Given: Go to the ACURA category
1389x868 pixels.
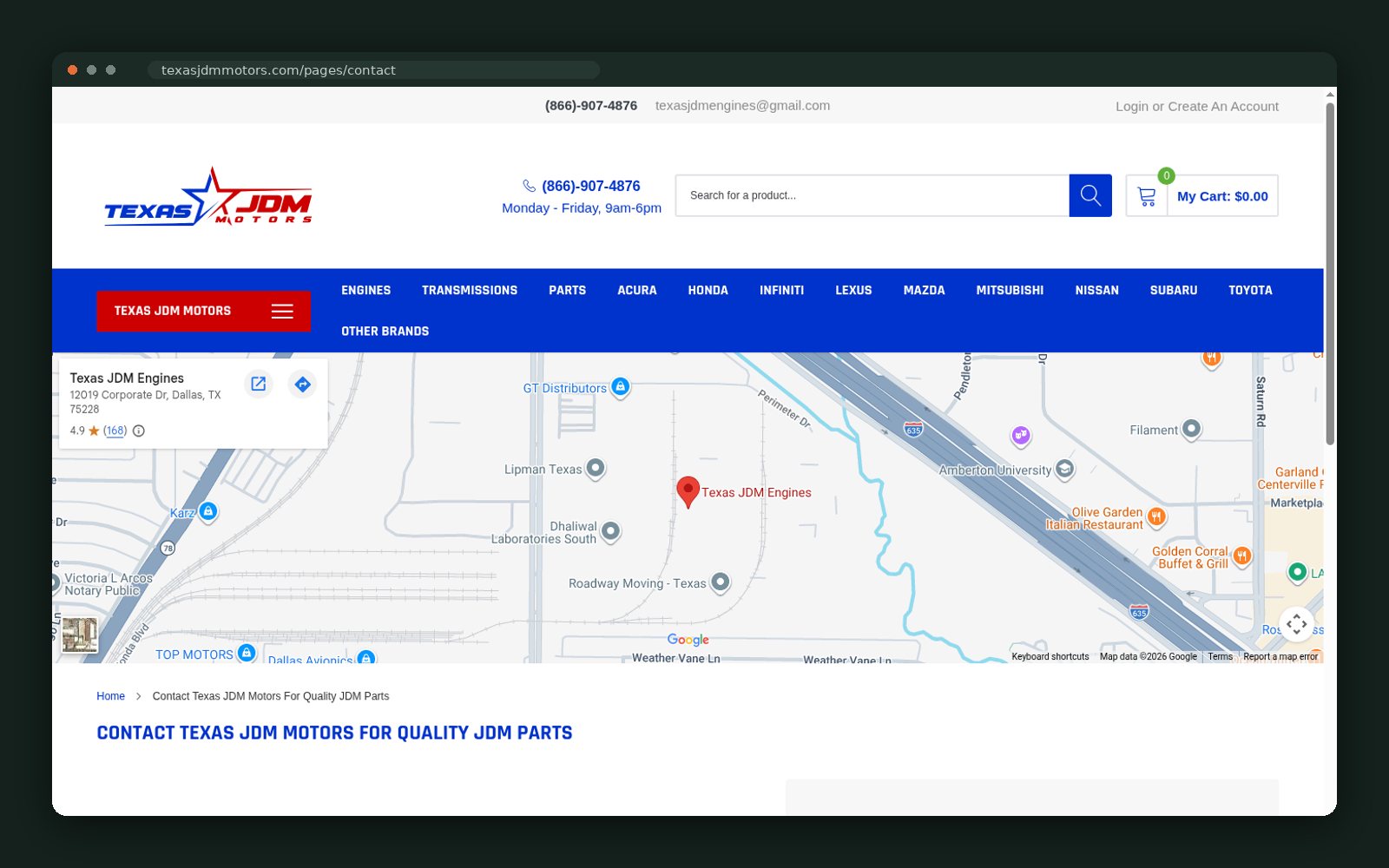Looking at the screenshot, I should tap(637, 290).
